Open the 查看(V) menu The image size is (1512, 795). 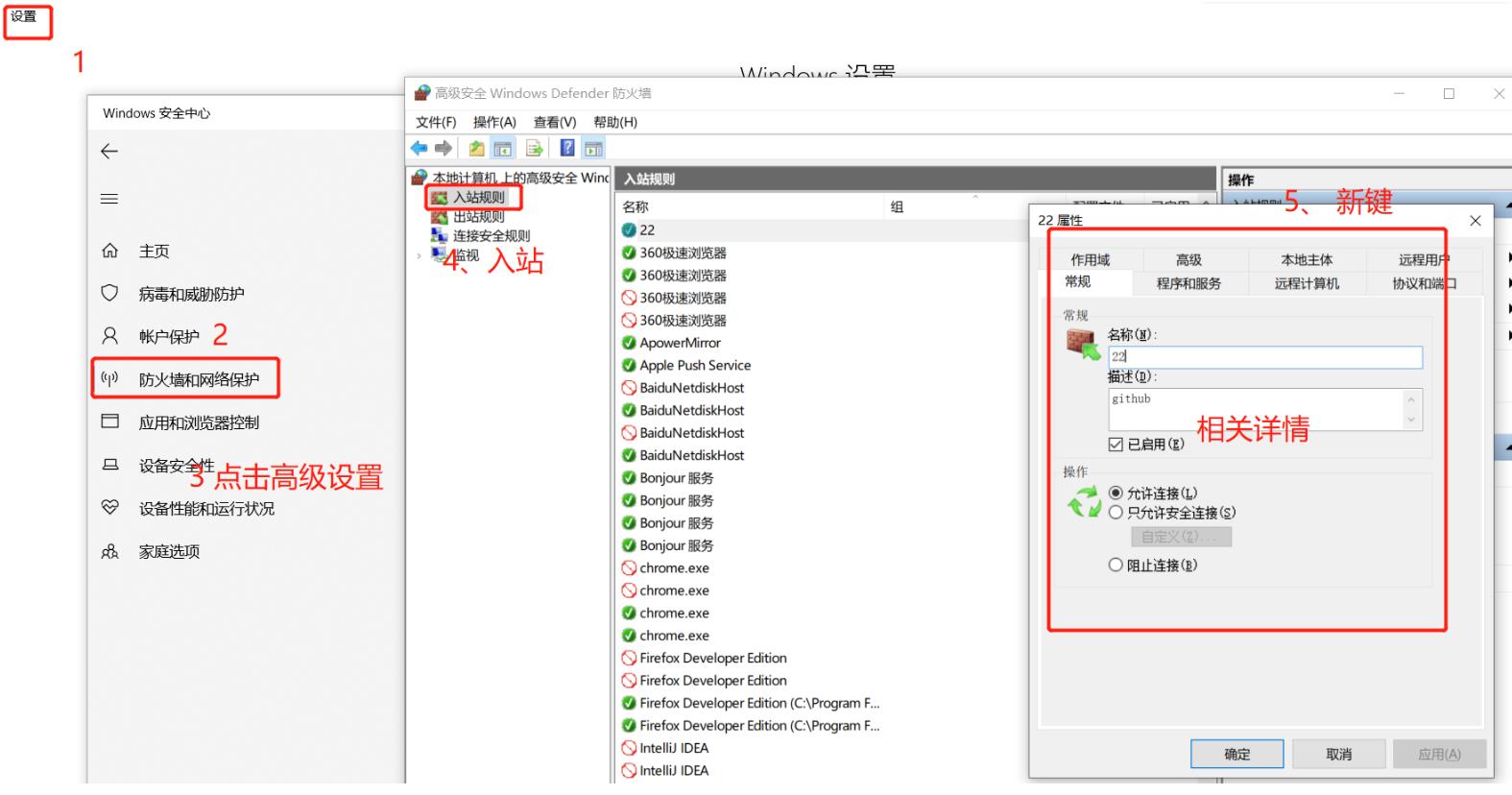coord(555,122)
